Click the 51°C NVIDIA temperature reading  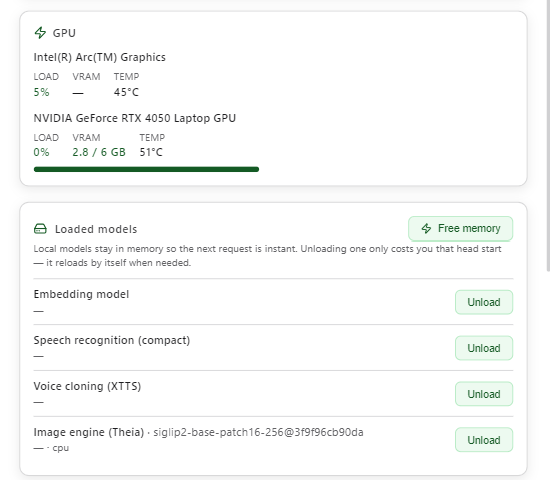[151, 152]
